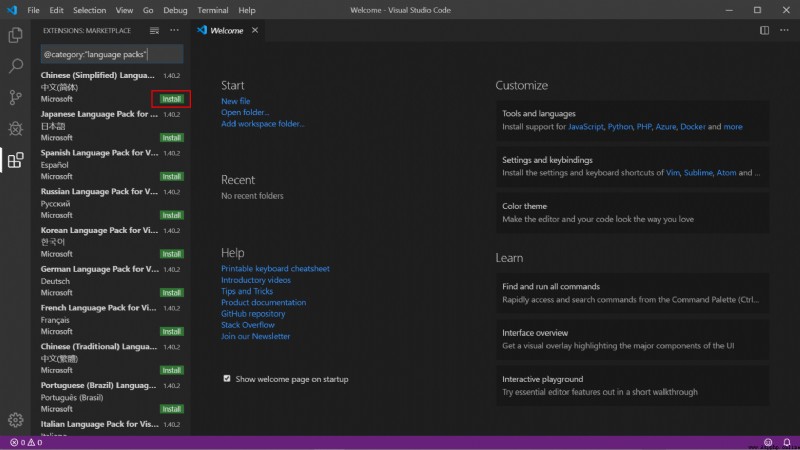Click the Azure support link
Screen dimensions: 800x450
click(666, 127)
